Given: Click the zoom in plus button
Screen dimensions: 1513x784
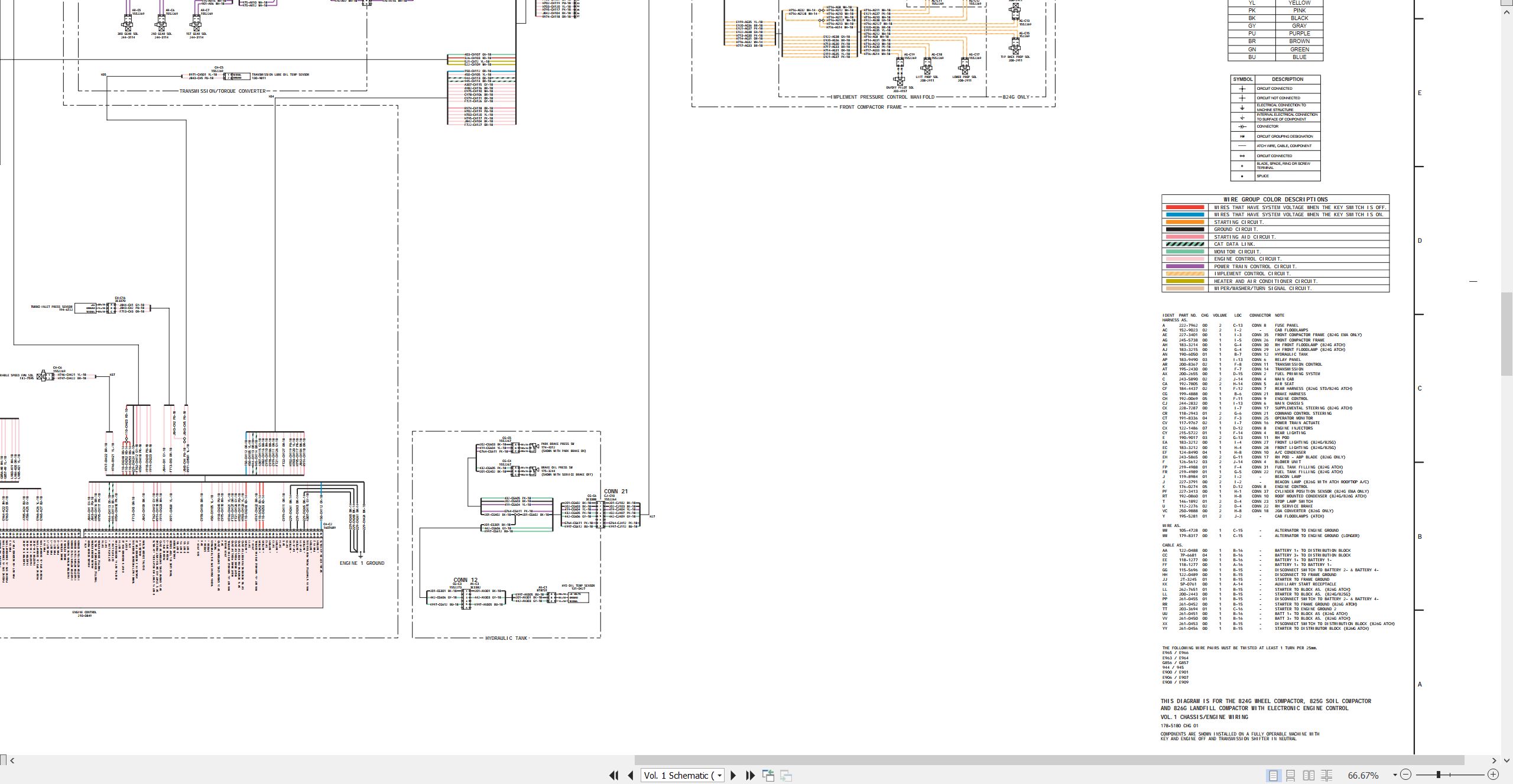Looking at the screenshot, I should pos(1493,775).
